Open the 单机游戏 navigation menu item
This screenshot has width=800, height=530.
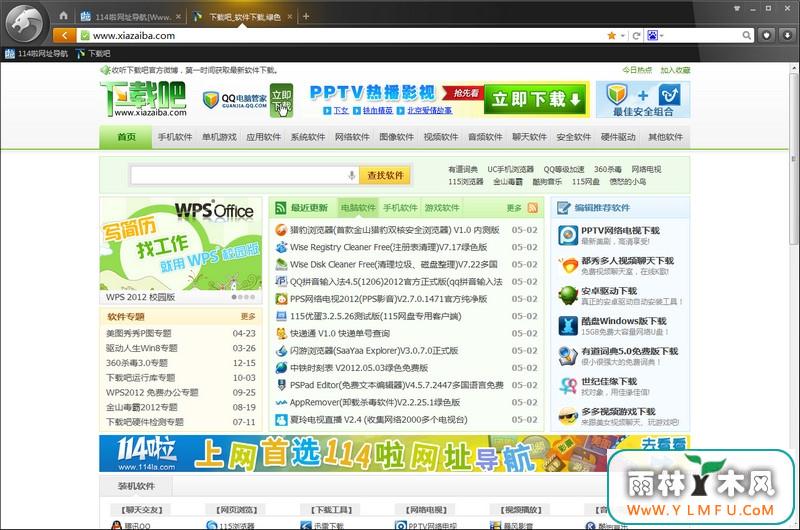(219, 137)
